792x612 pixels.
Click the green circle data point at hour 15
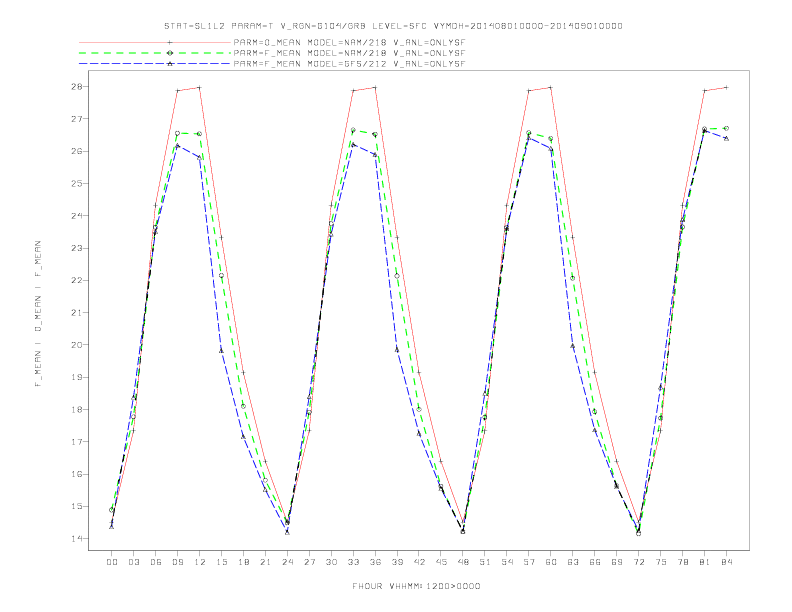coord(221,275)
